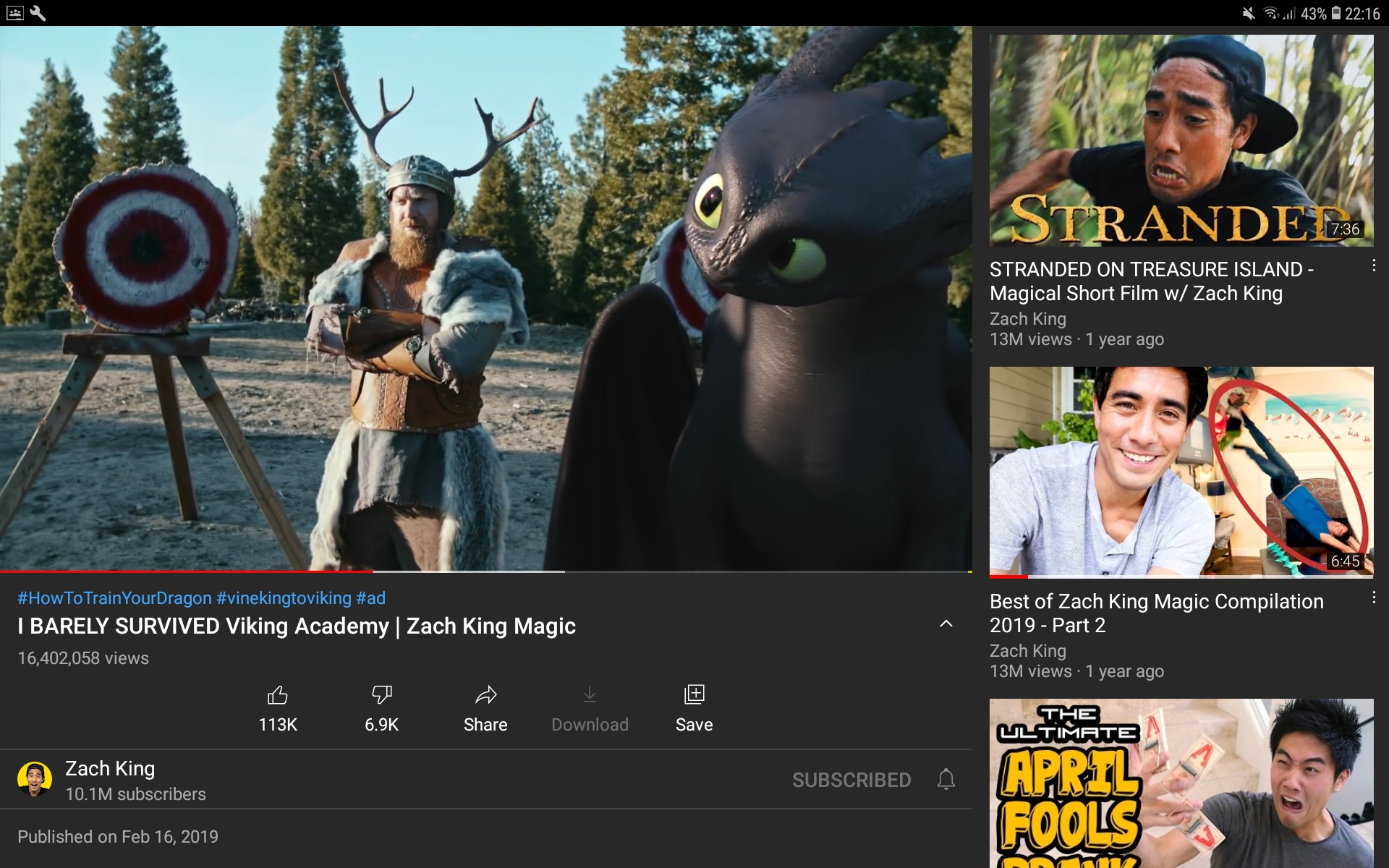The height and width of the screenshot is (868, 1389).
Task: Tap the 7:36 duration badge
Action: click(x=1345, y=229)
